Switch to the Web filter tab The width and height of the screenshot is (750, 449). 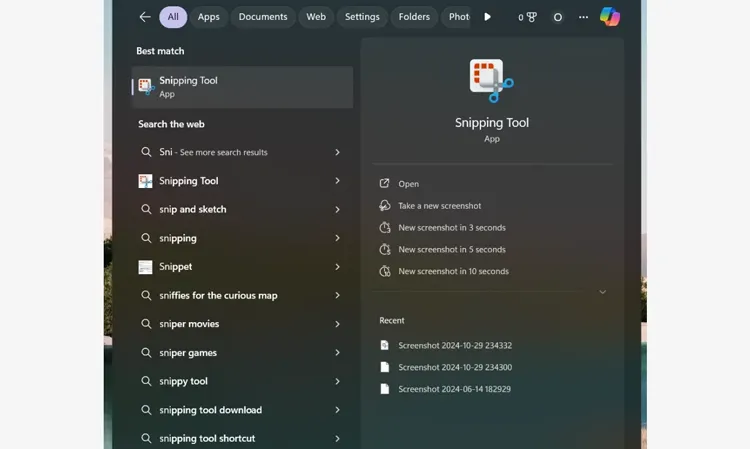tap(316, 17)
